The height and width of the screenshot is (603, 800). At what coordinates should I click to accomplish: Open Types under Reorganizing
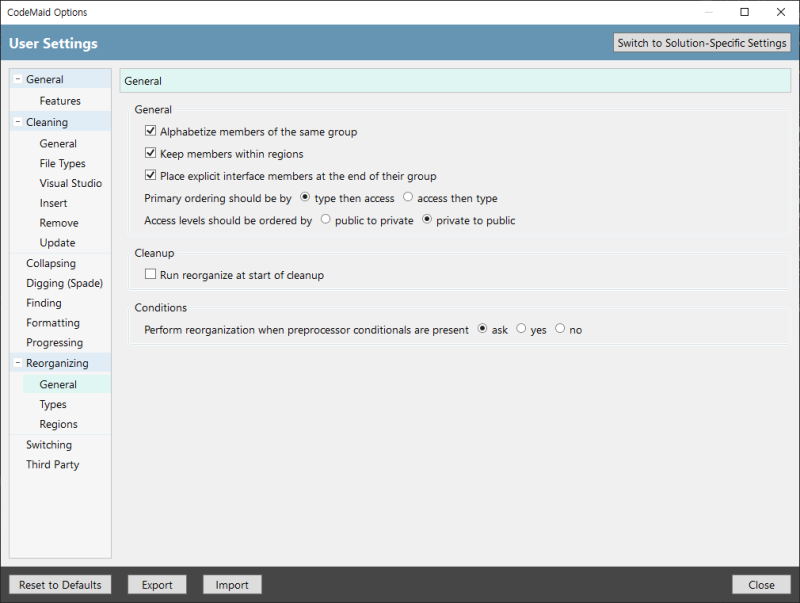click(53, 405)
